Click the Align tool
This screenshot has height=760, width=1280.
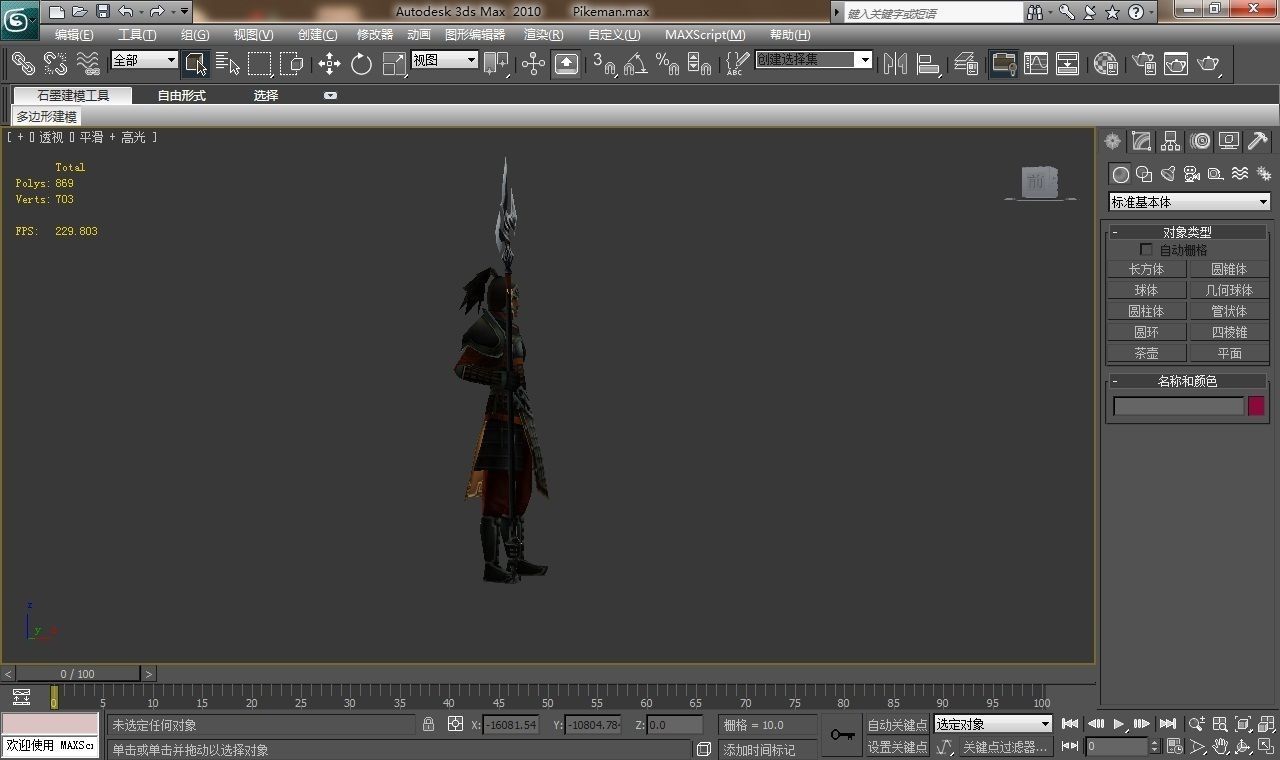(928, 64)
